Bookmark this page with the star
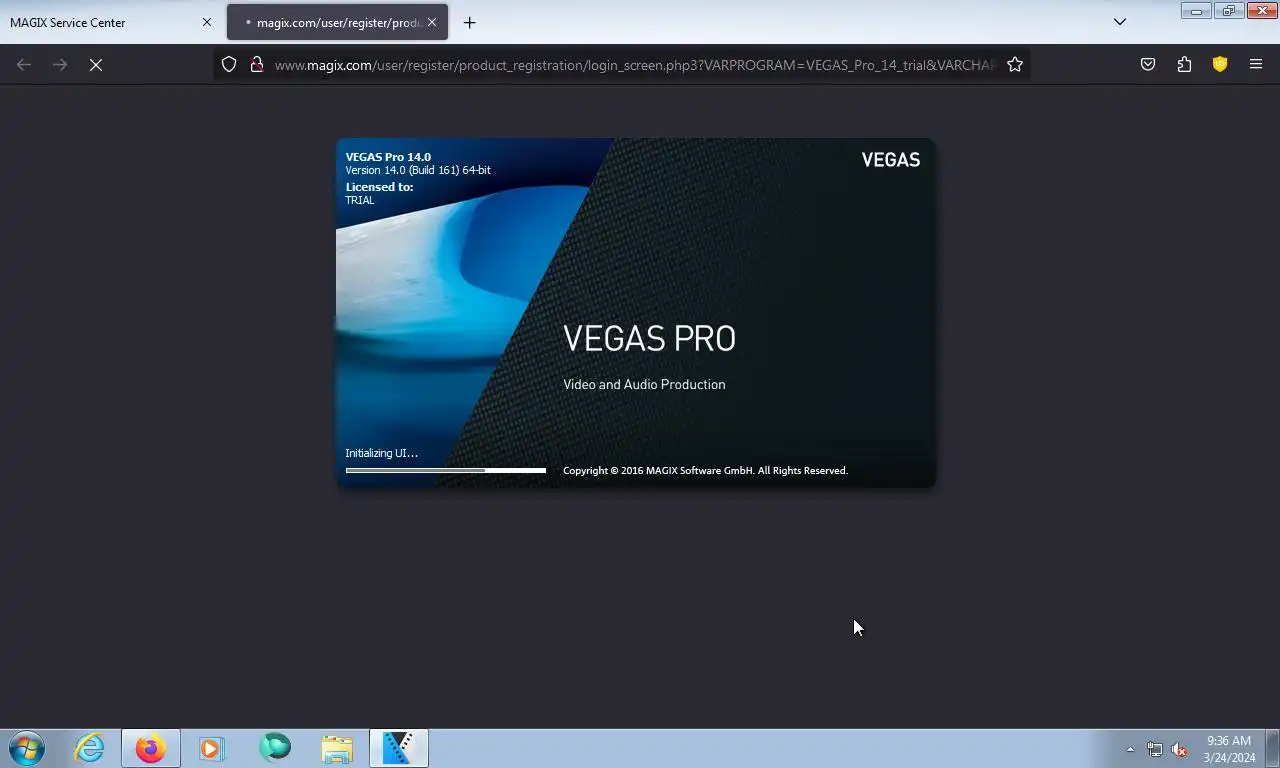1280x768 pixels. [1015, 64]
